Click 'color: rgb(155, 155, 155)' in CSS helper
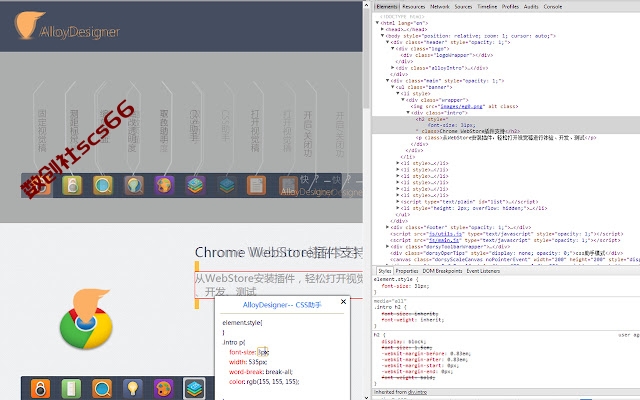The width and height of the screenshot is (640, 400). (264, 382)
